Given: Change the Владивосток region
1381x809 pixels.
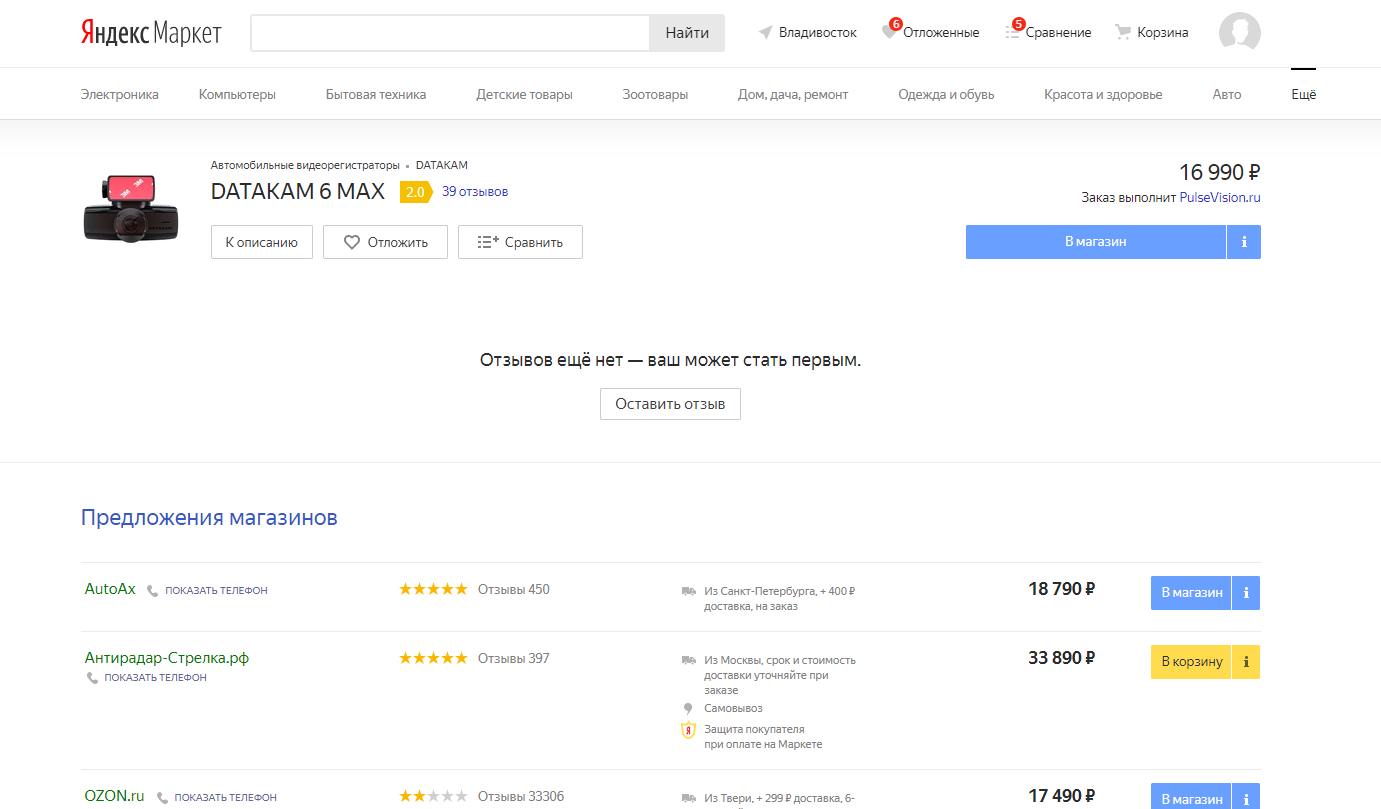Looking at the screenshot, I should [x=808, y=32].
